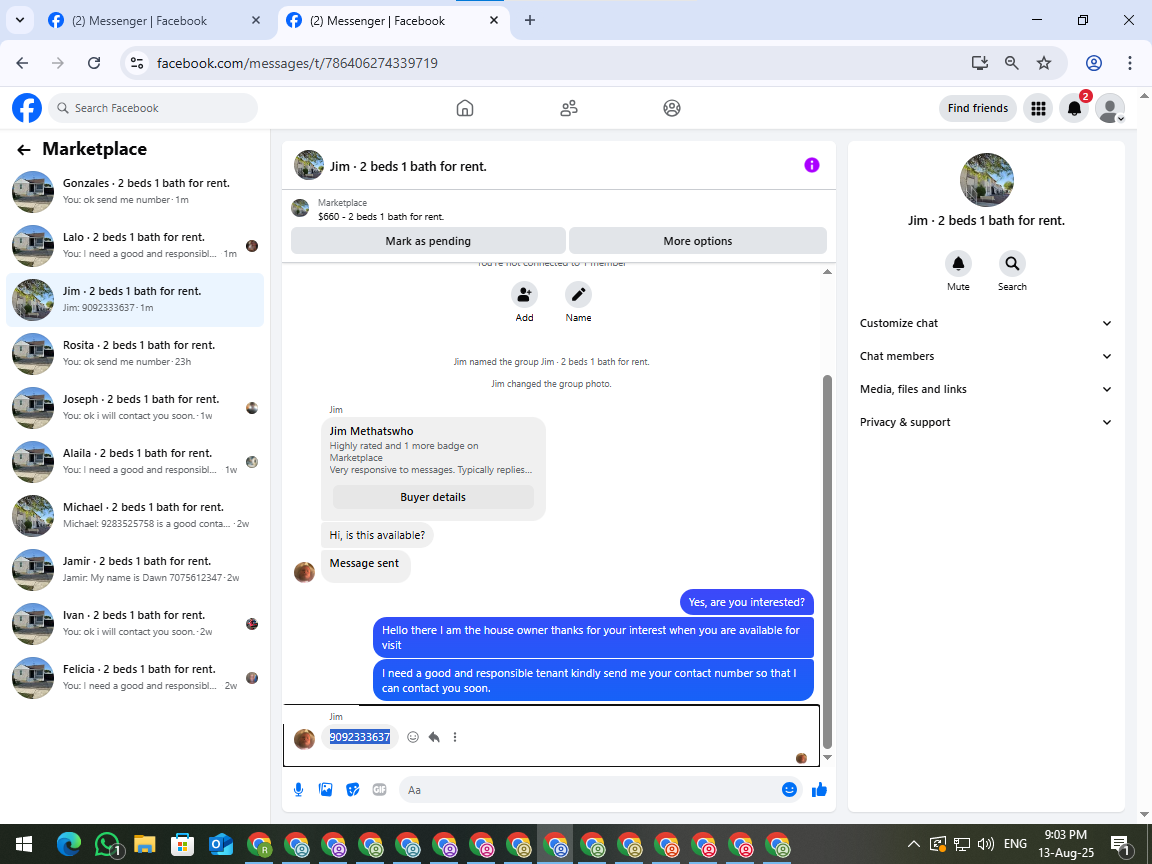Select the highlighted number 9092333637
The width and height of the screenshot is (1152, 864).
(x=359, y=737)
